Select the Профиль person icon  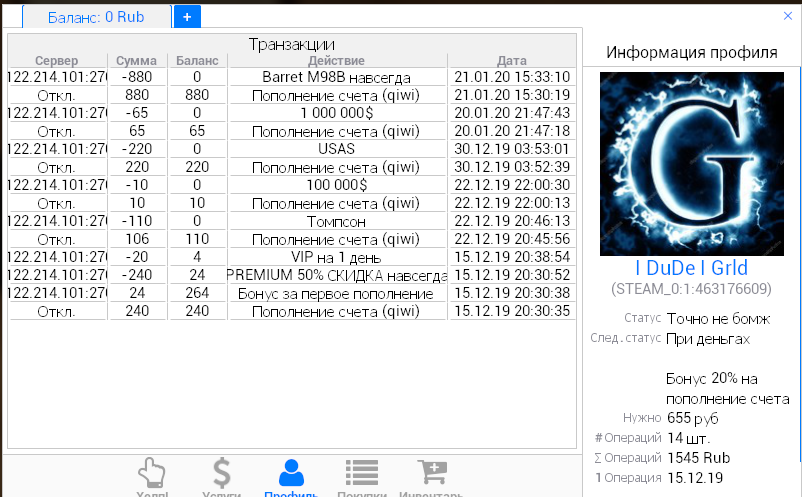pyautogui.click(x=291, y=474)
